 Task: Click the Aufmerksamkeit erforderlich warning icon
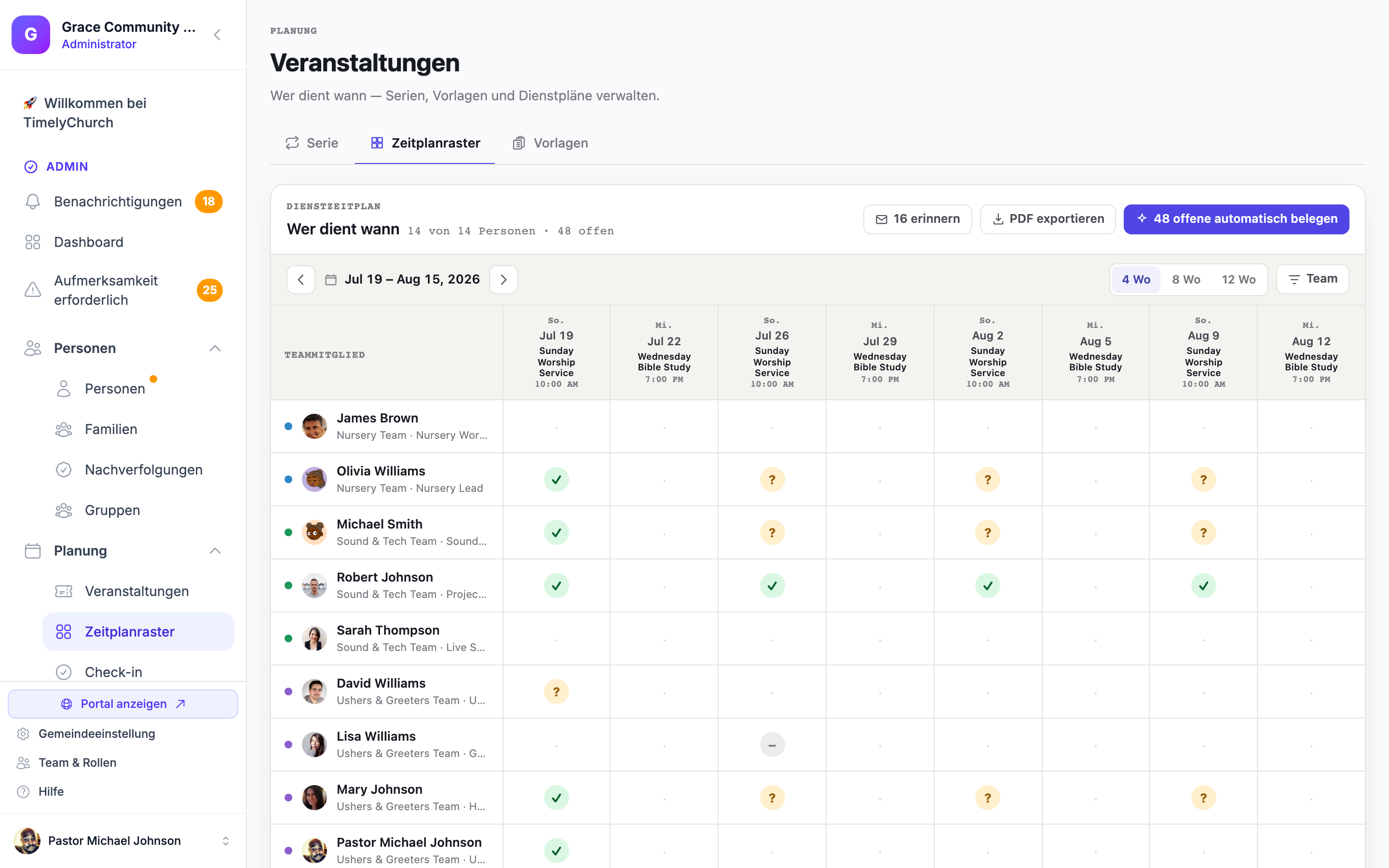pyautogui.click(x=33, y=290)
